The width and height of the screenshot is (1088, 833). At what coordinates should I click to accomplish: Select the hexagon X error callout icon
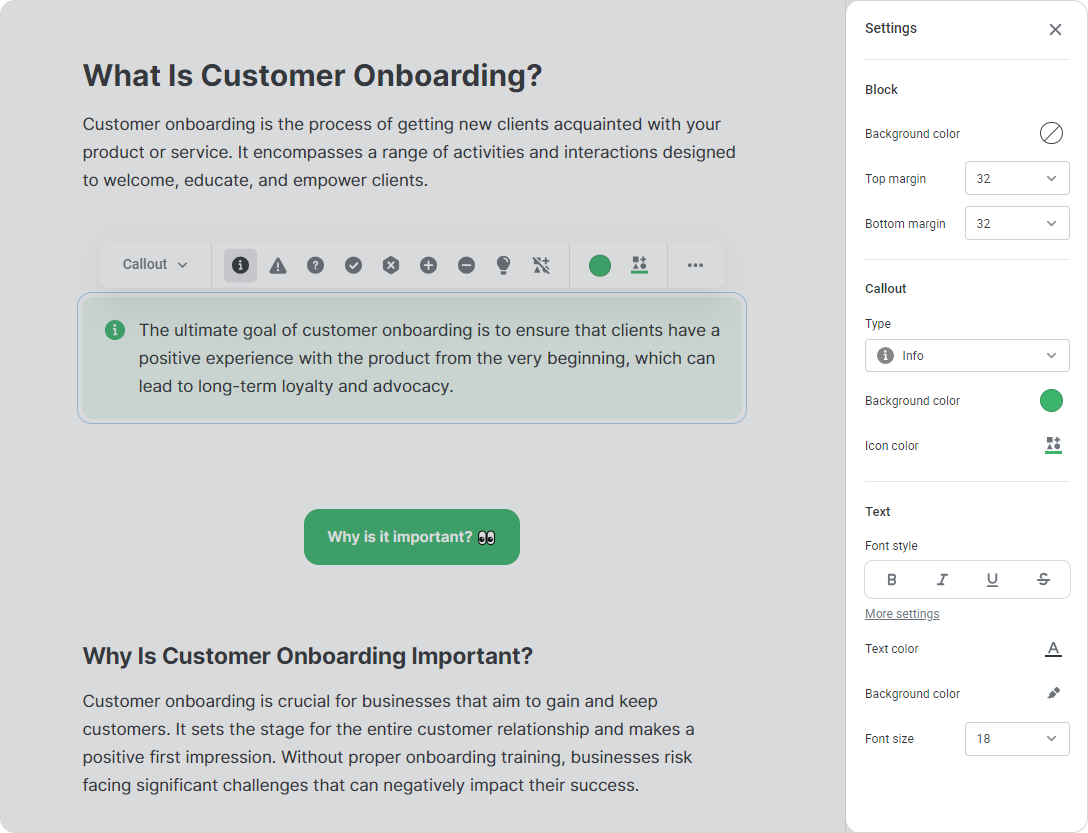[391, 265]
